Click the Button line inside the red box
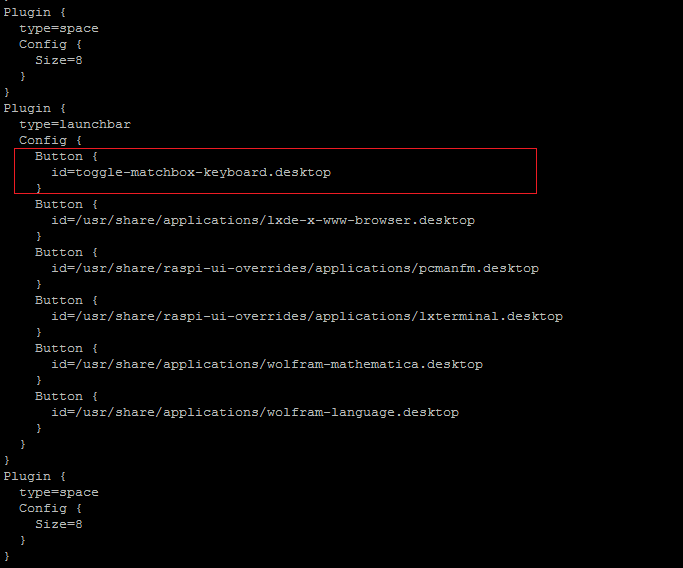This screenshot has width=683, height=568. tap(66, 156)
